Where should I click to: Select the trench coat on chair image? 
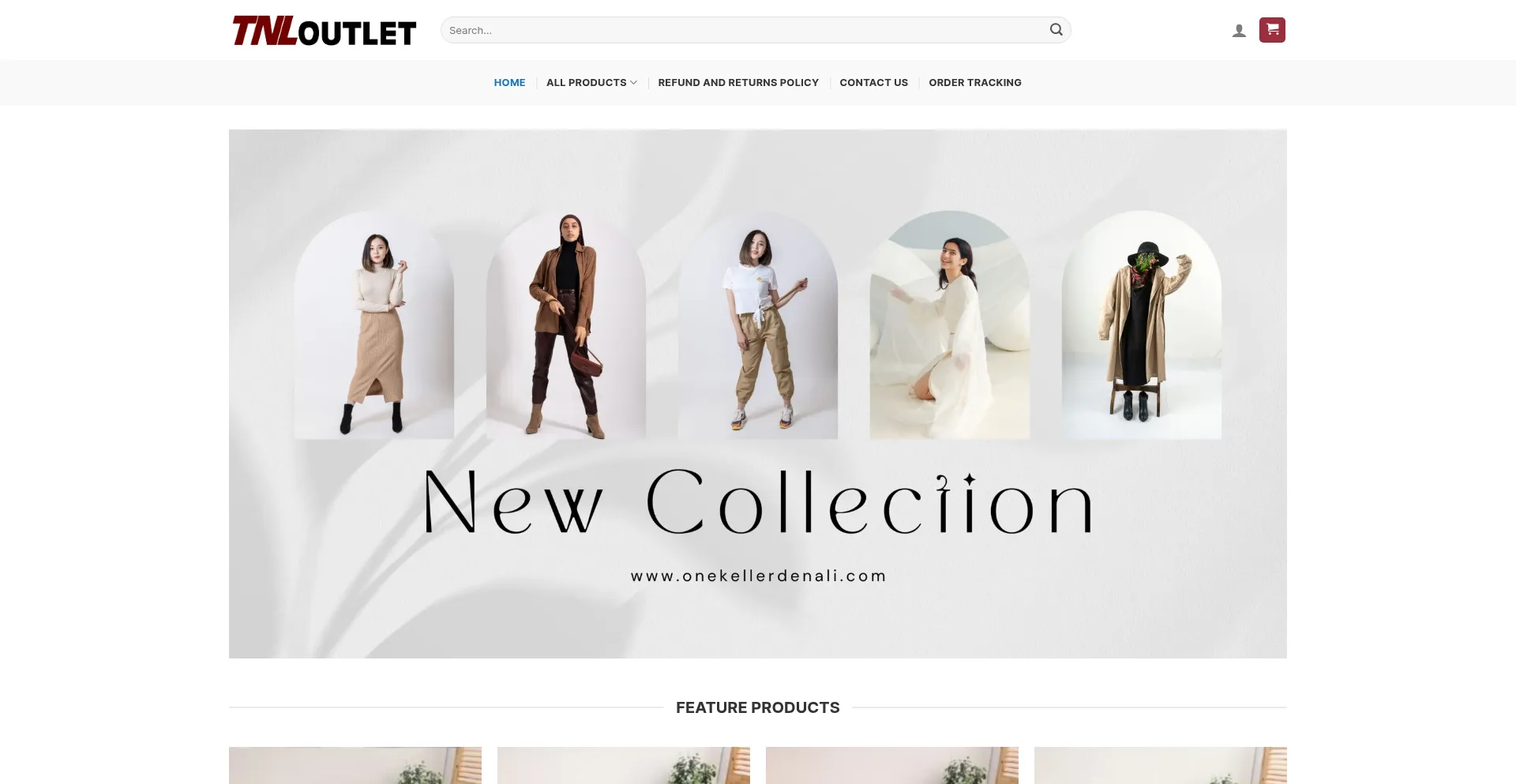[x=1142, y=325]
